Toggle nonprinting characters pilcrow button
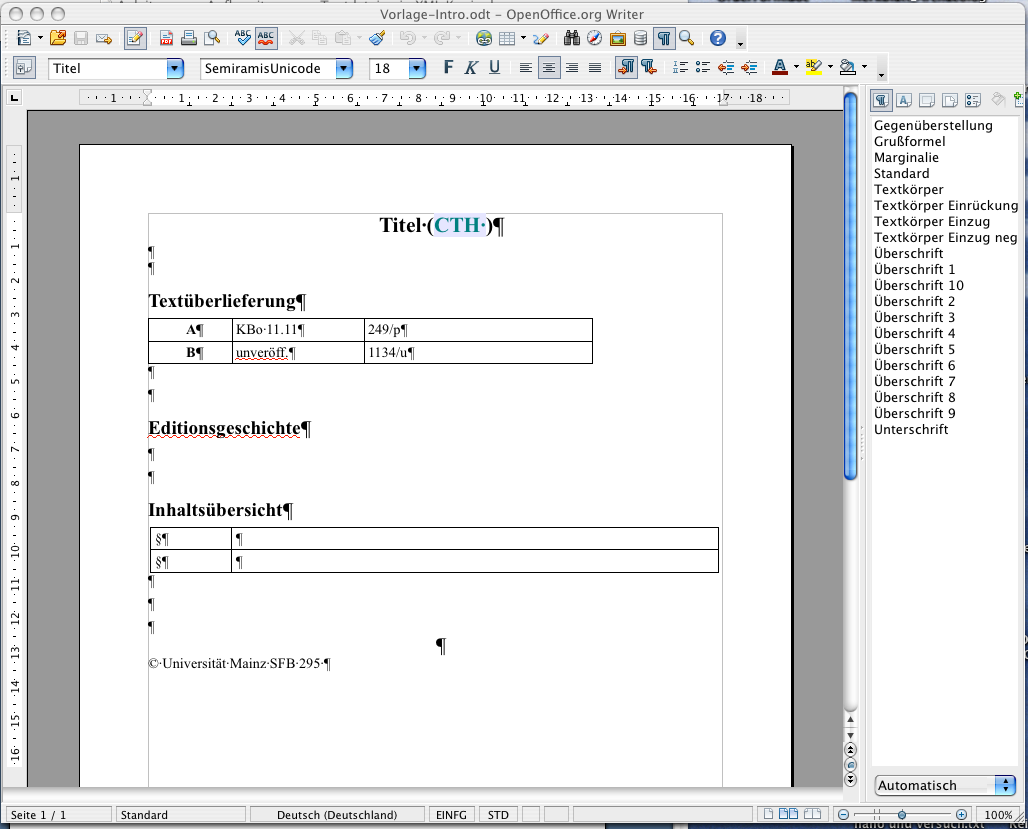The height and width of the screenshot is (829, 1028). [x=663, y=39]
